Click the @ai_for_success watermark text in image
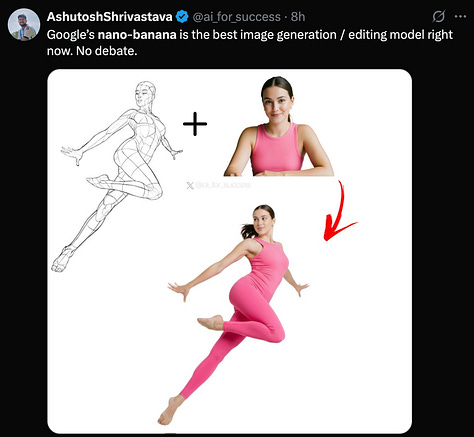 [223, 185]
